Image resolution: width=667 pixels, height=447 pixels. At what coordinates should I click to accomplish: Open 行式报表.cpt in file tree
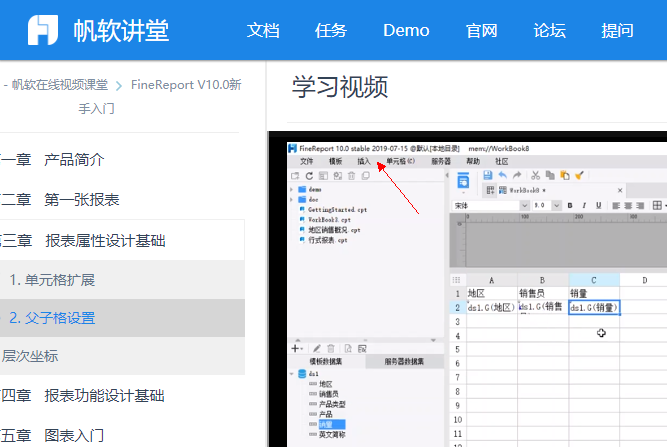tap(328, 240)
